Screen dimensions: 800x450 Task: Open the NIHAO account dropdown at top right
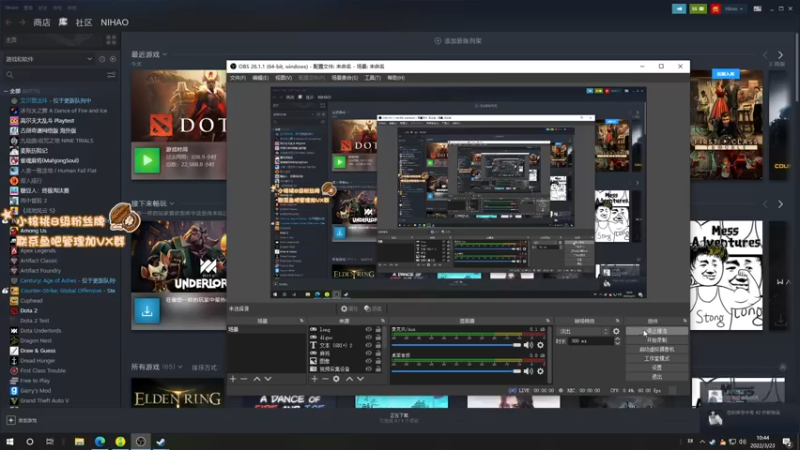pos(734,9)
